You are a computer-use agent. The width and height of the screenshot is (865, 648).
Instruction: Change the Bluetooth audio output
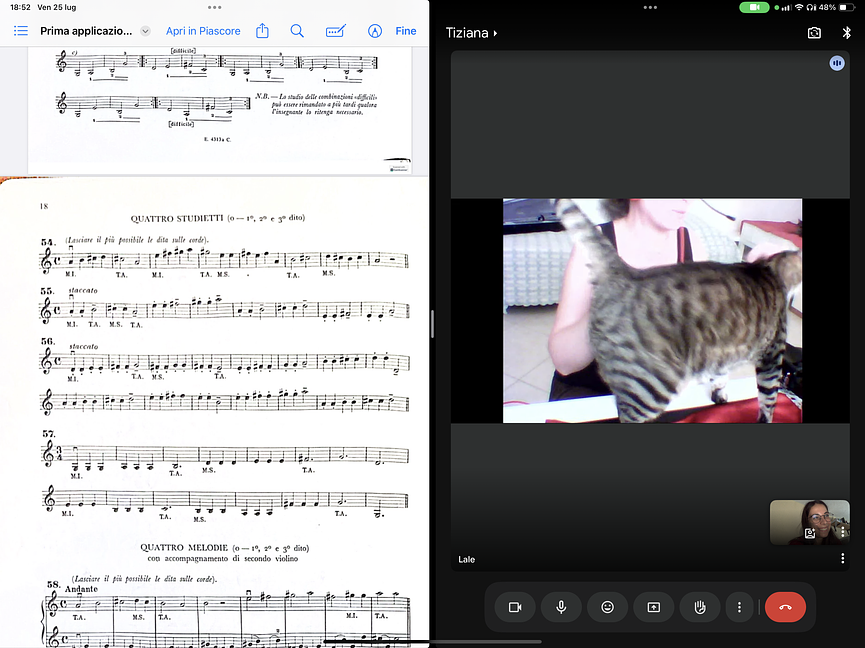[x=847, y=33]
